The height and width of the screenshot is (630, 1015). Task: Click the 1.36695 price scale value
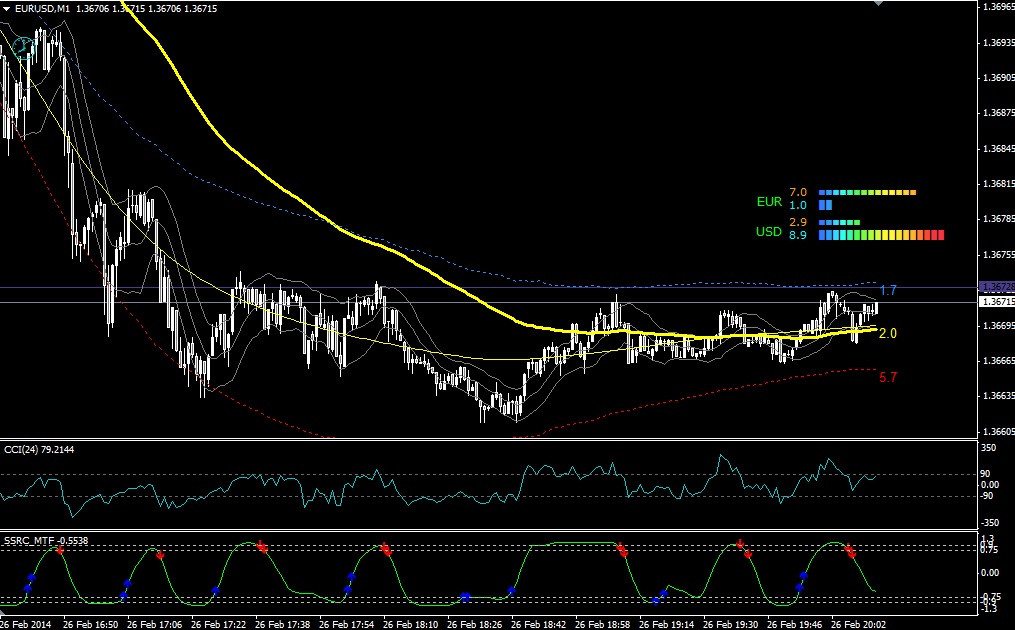pyautogui.click(x=999, y=325)
